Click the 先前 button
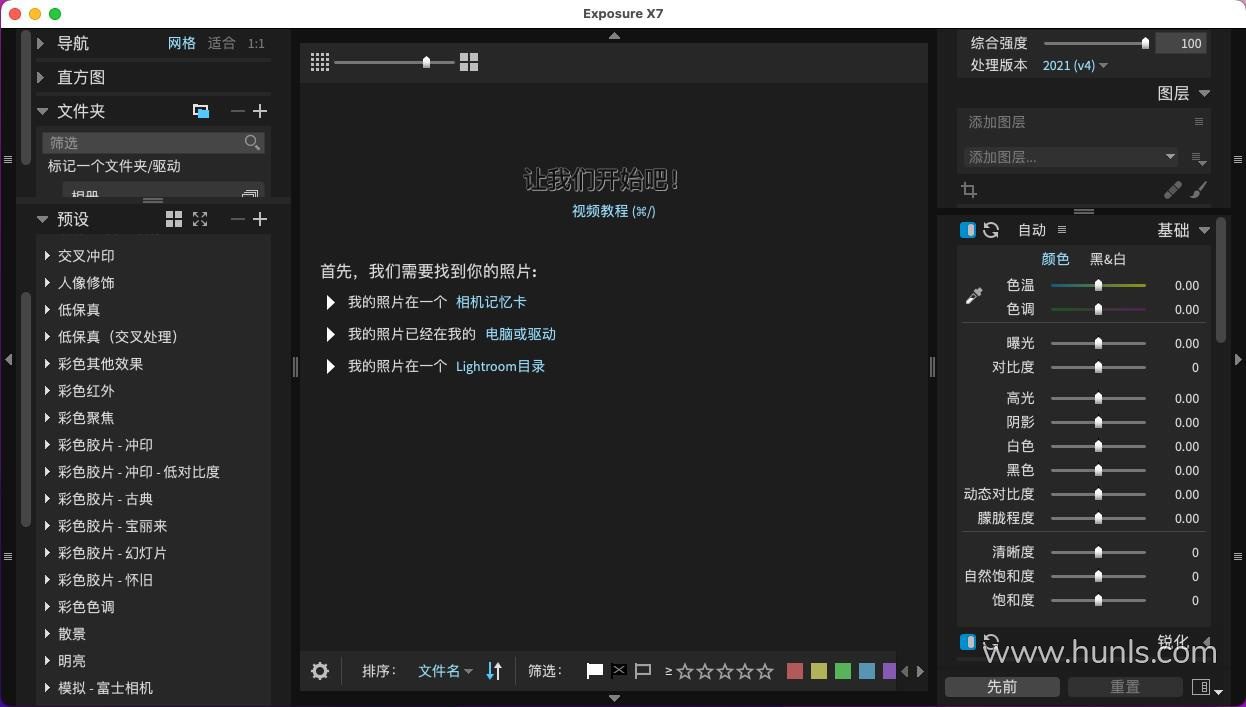 point(1002,687)
